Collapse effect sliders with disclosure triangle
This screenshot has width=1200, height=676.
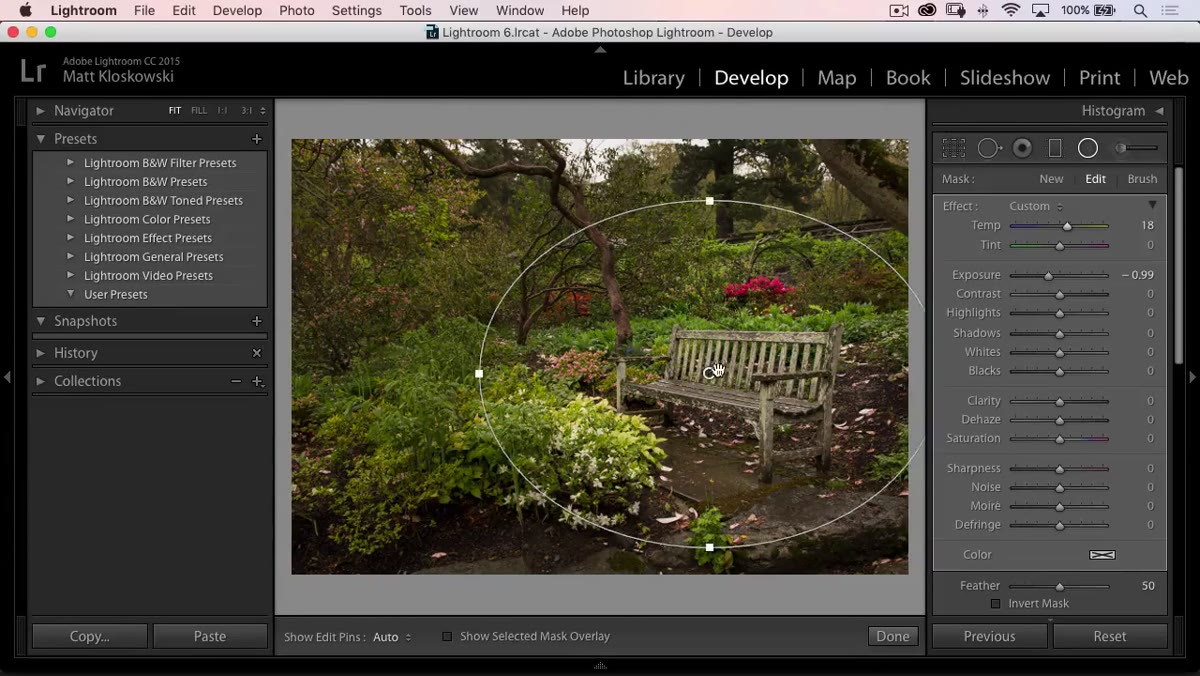pyautogui.click(x=1152, y=206)
